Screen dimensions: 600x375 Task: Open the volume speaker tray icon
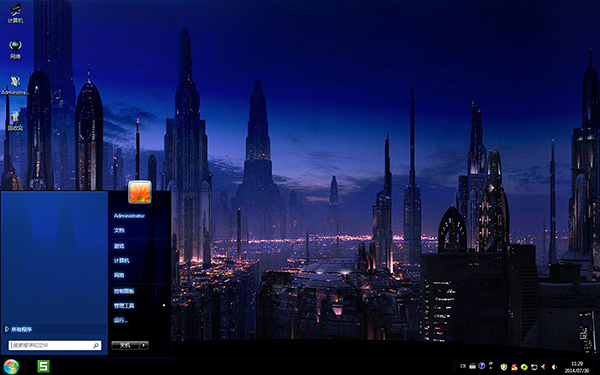point(554,367)
